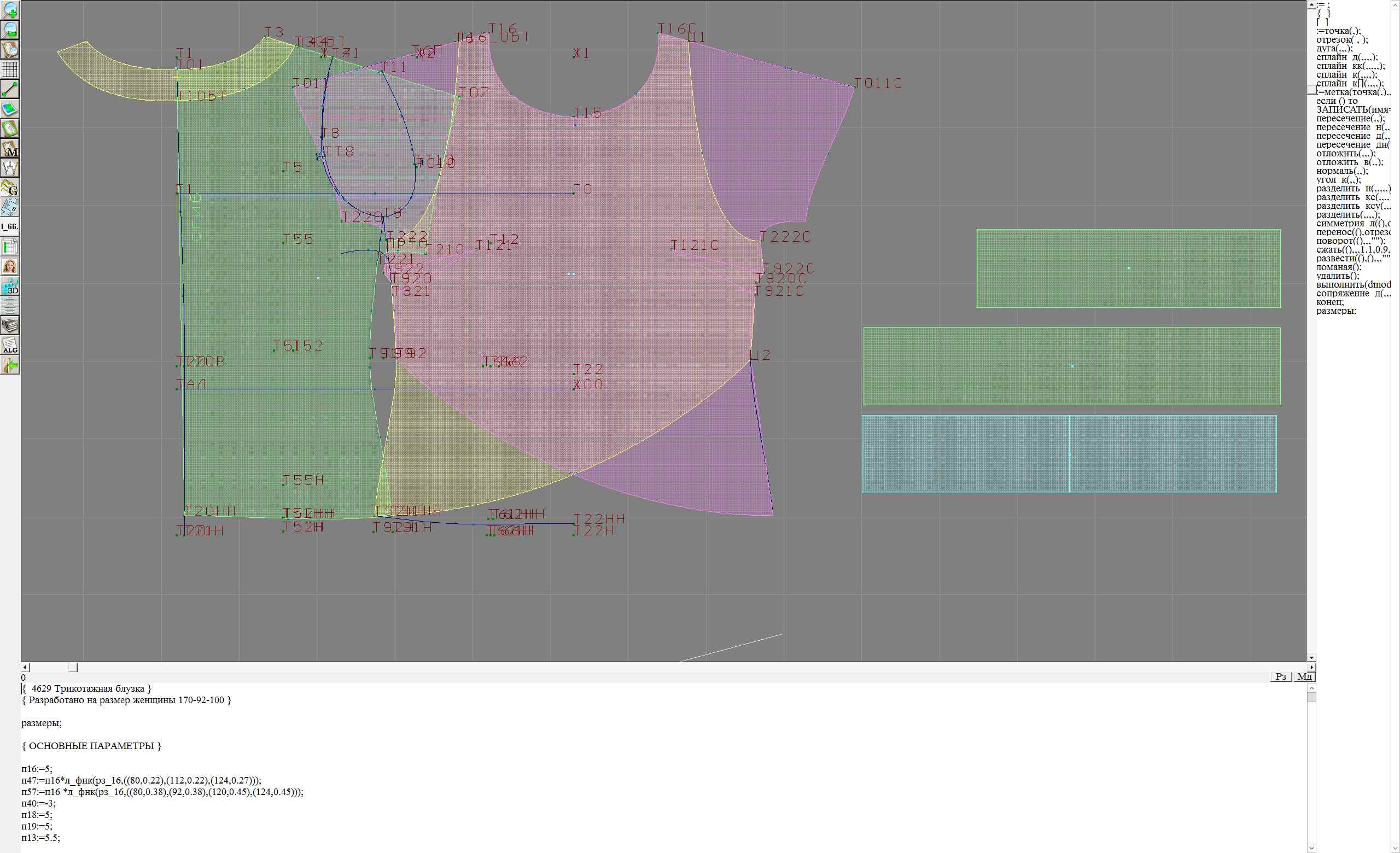Insert 'отрезок( , );' command from the list
Image resolution: width=1400 pixels, height=853 pixels.
click(x=1341, y=40)
